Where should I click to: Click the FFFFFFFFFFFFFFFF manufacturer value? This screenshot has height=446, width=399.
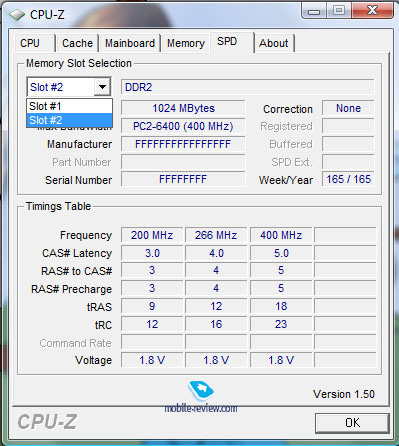click(x=183, y=144)
